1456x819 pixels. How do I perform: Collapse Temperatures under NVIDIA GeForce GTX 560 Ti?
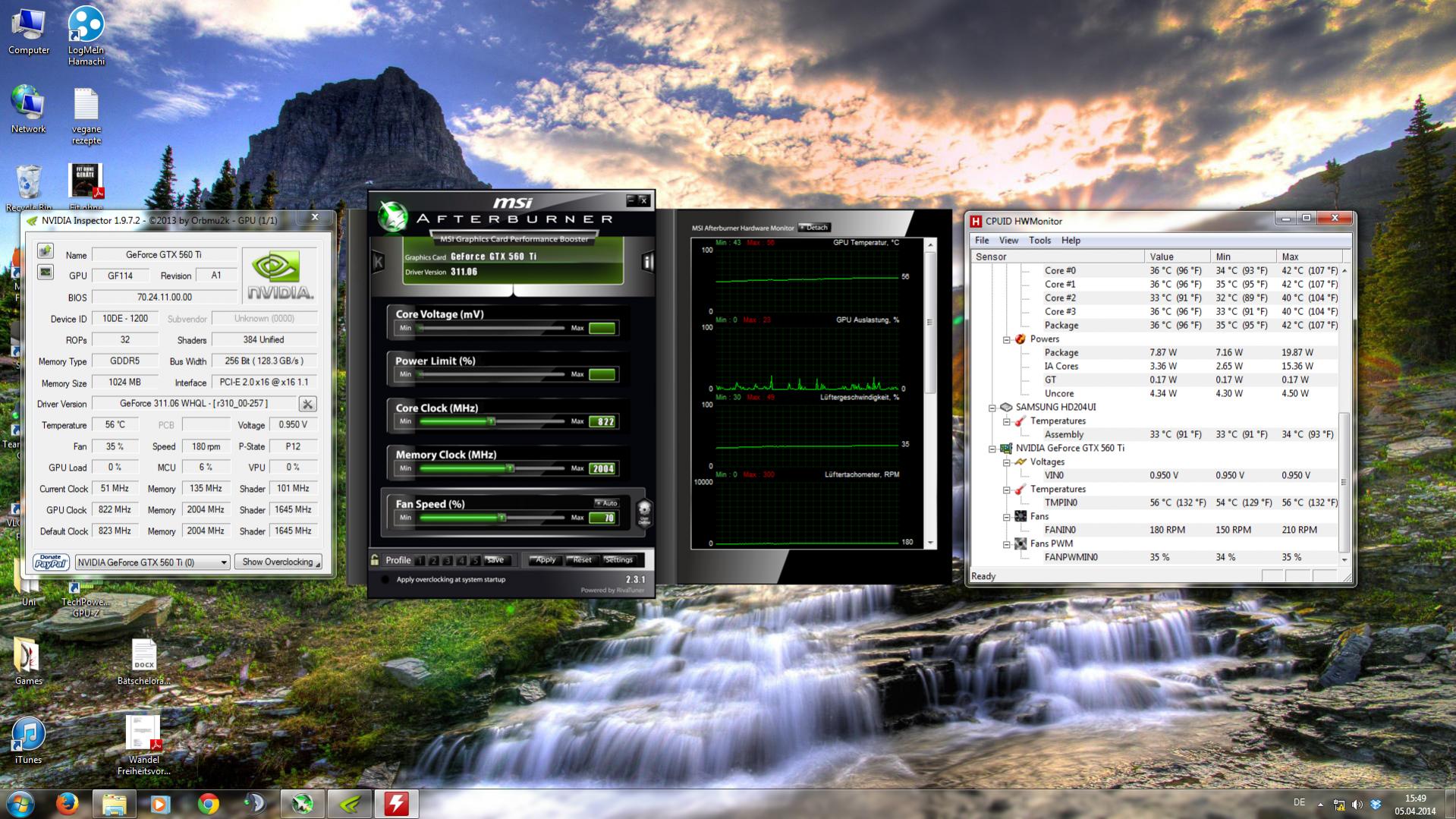click(1006, 490)
